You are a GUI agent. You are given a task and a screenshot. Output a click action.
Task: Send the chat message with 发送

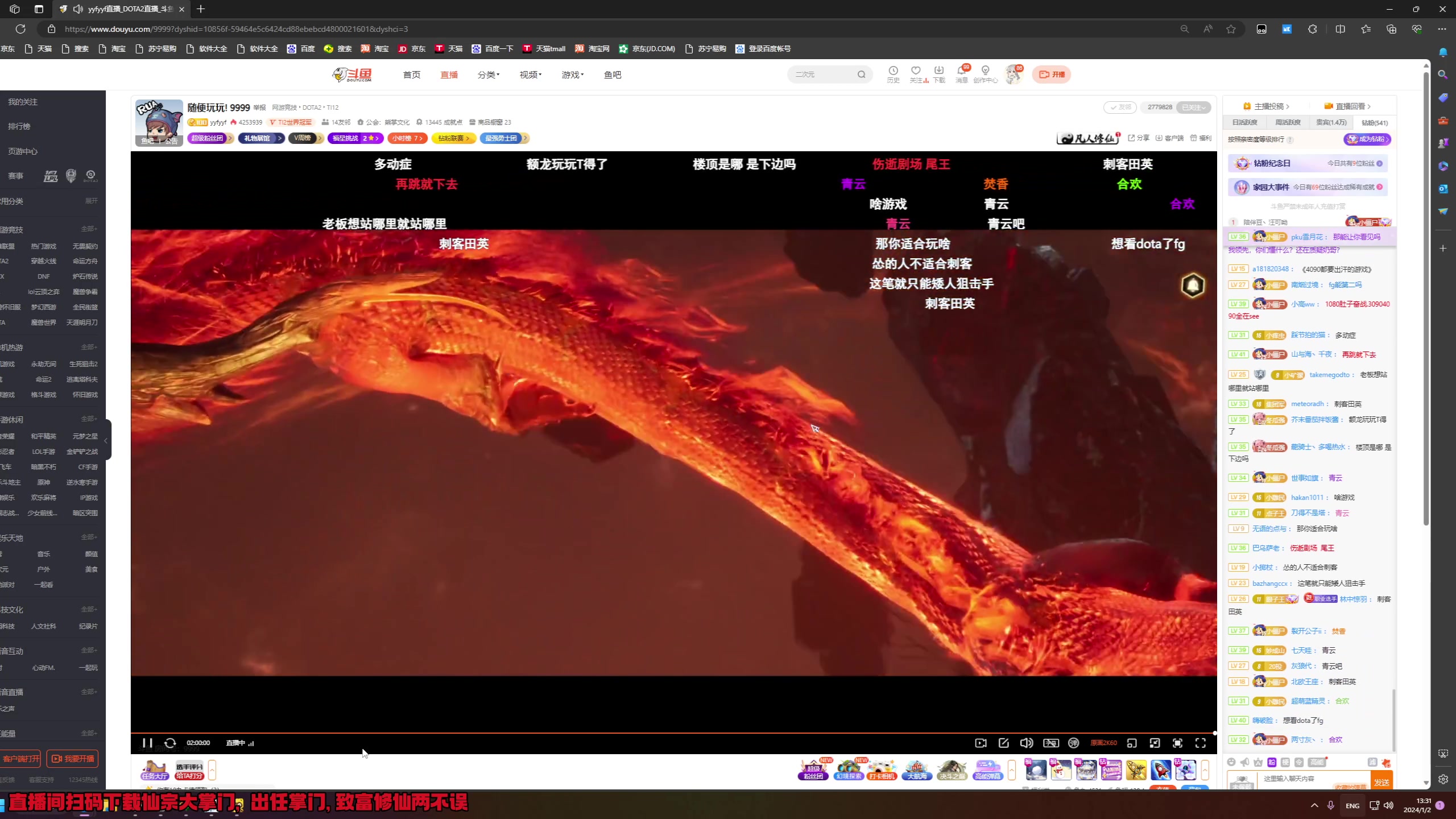(1381, 782)
